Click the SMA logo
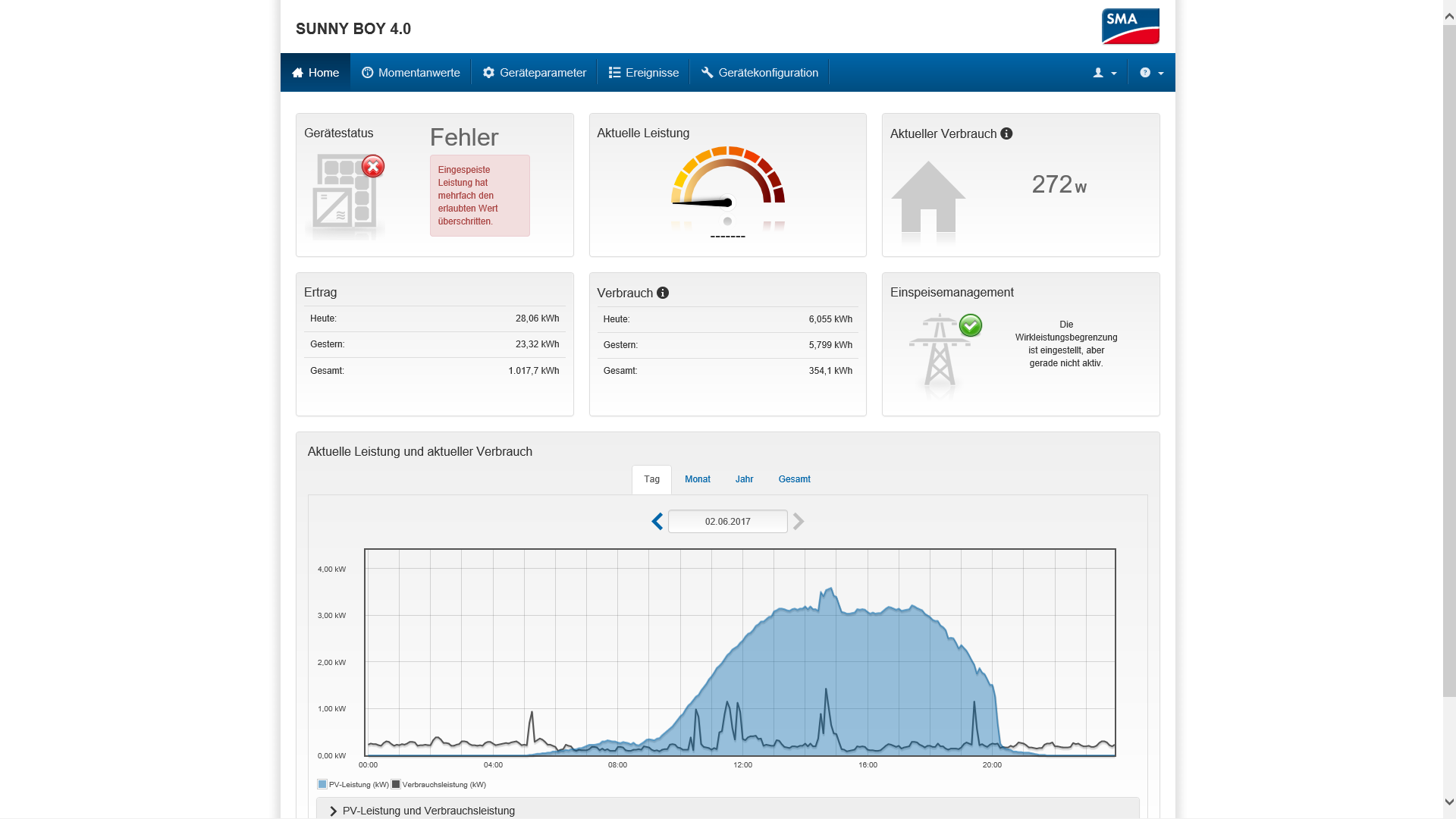This screenshot has height=819, width=1456. (x=1130, y=27)
